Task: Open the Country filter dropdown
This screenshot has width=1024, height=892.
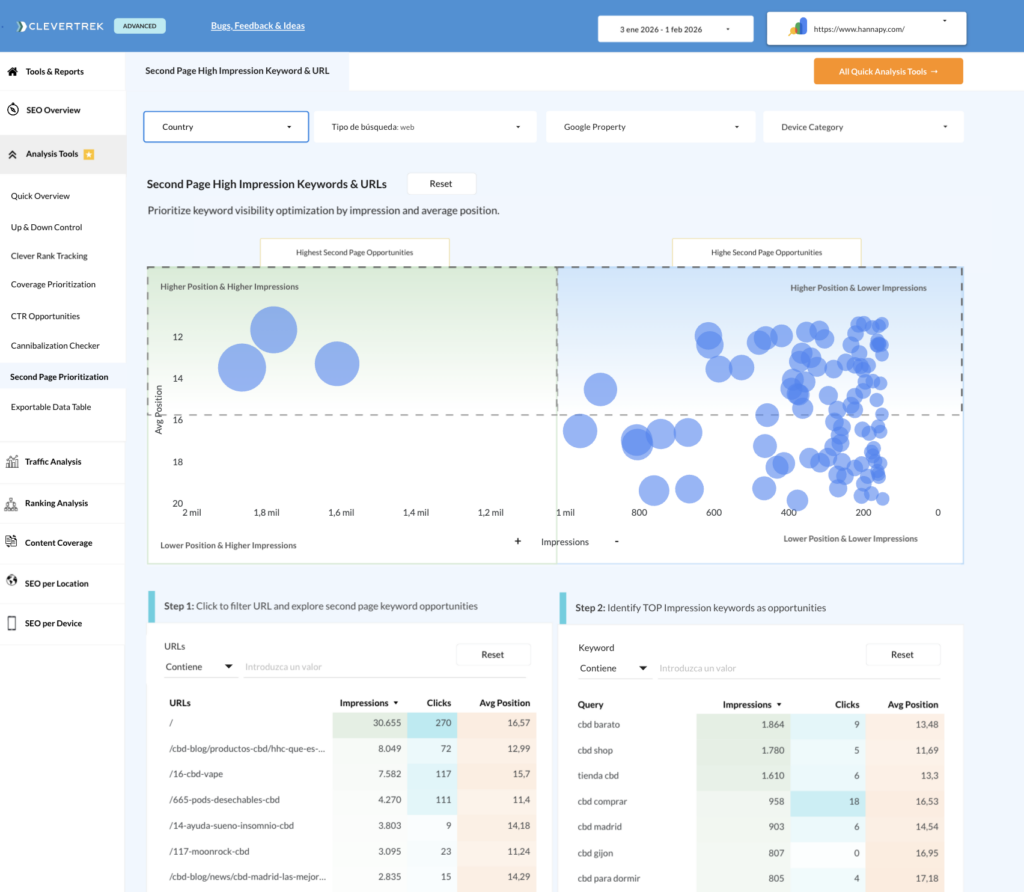Action: pyautogui.click(x=225, y=127)
